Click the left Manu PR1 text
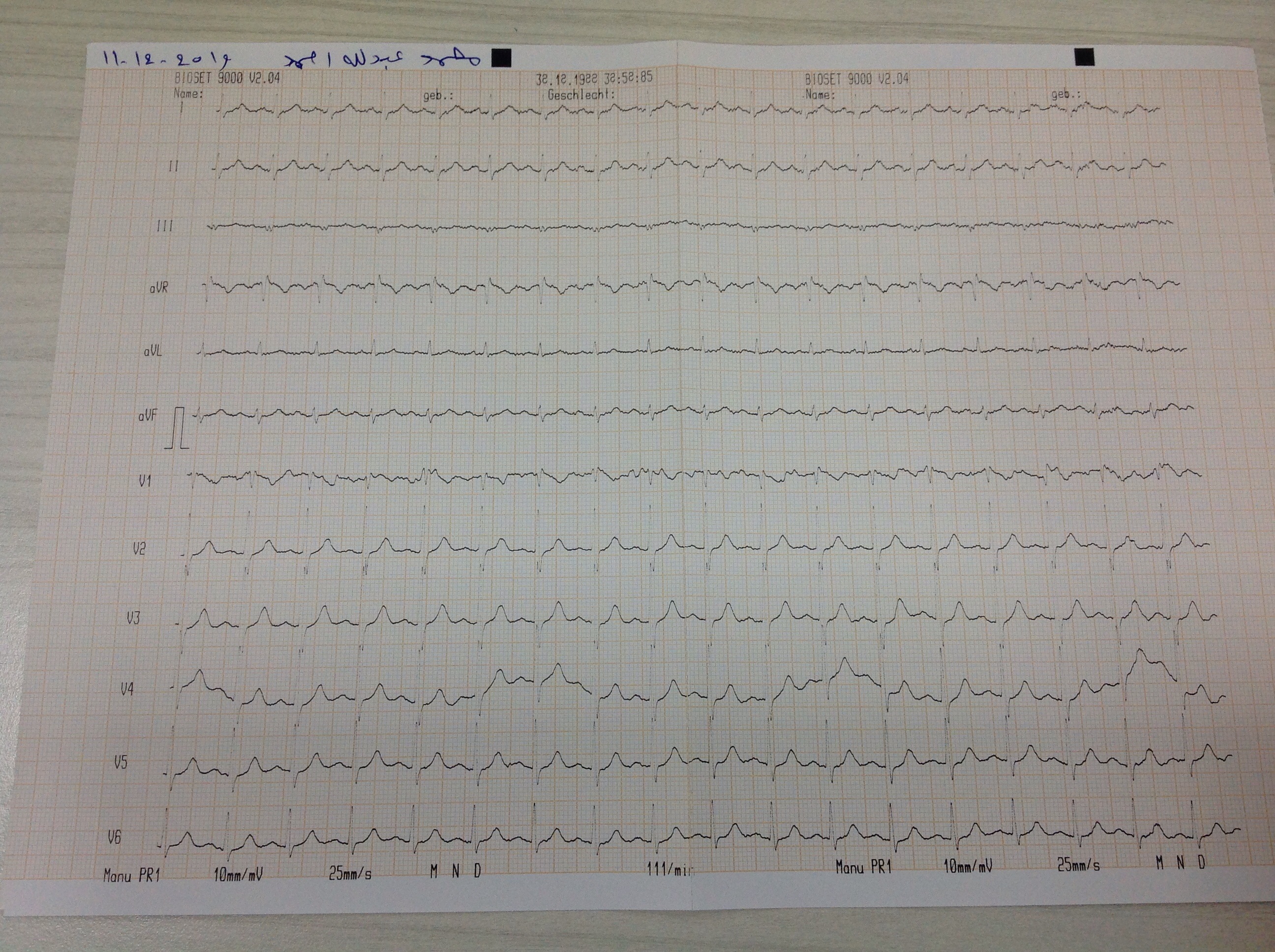Viewport: 1275px width, 952px height. (131, 876)
